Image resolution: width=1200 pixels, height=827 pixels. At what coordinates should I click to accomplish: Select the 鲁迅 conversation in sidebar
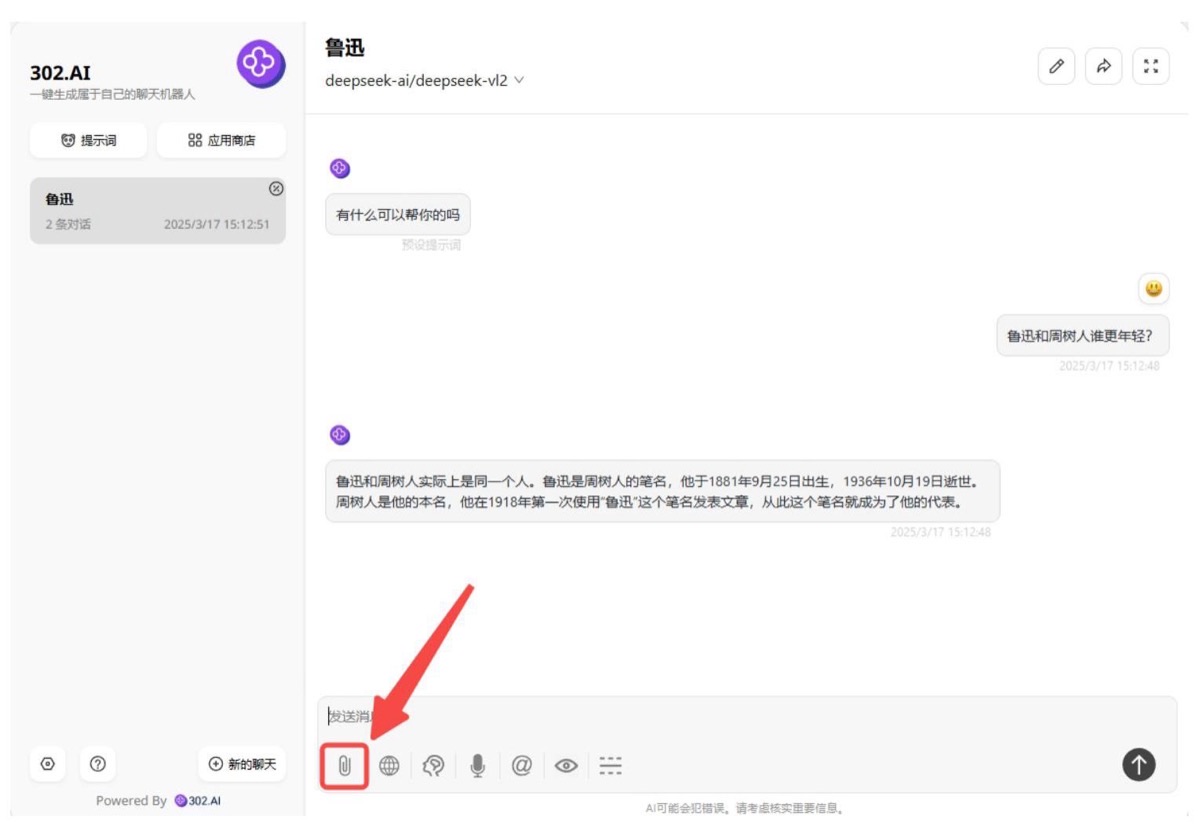(158, 211)
